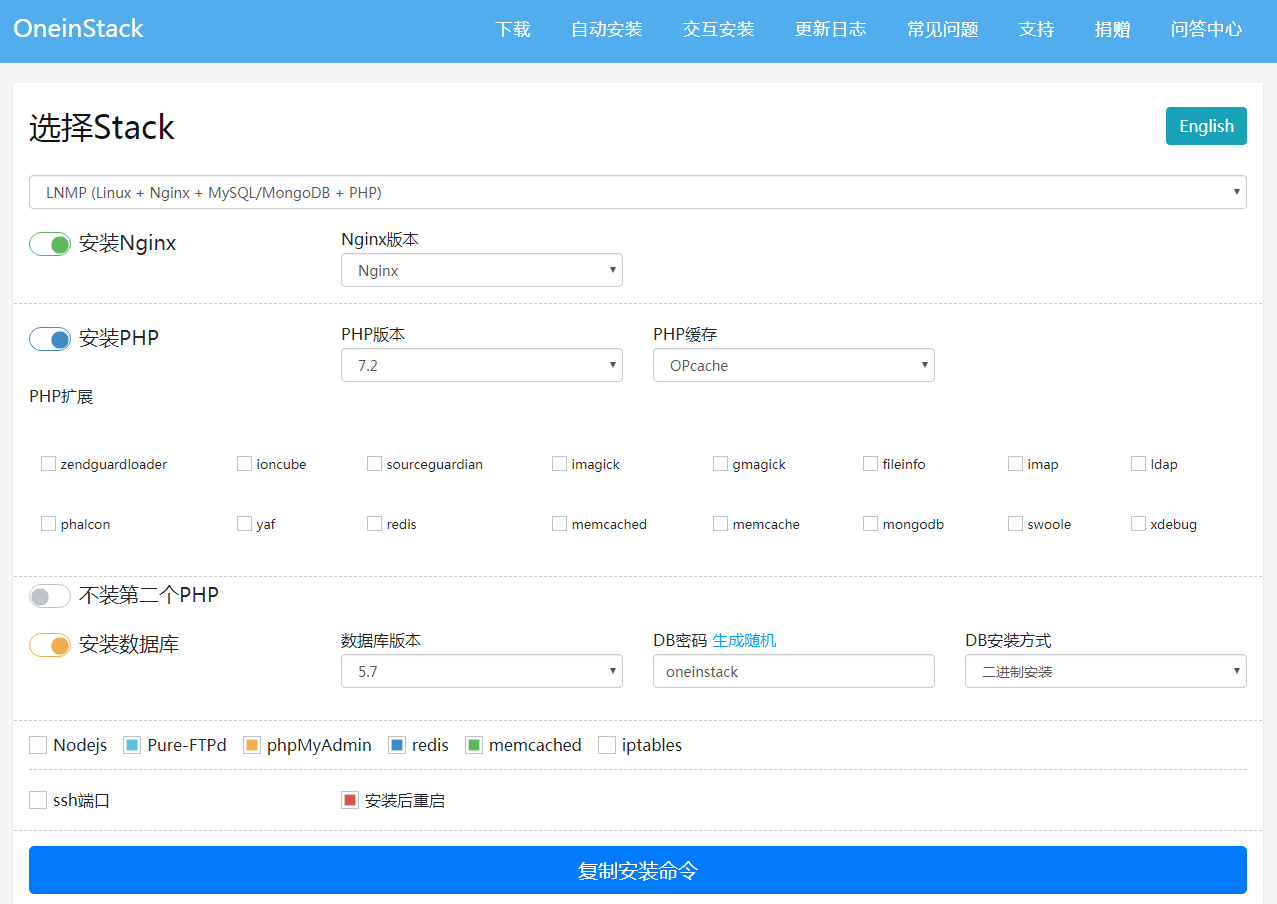Uncheck the red 安装后重启 checkbox
Image resolution: width=1277 pixels, height=904 pixels.
[x=350, y=800]
